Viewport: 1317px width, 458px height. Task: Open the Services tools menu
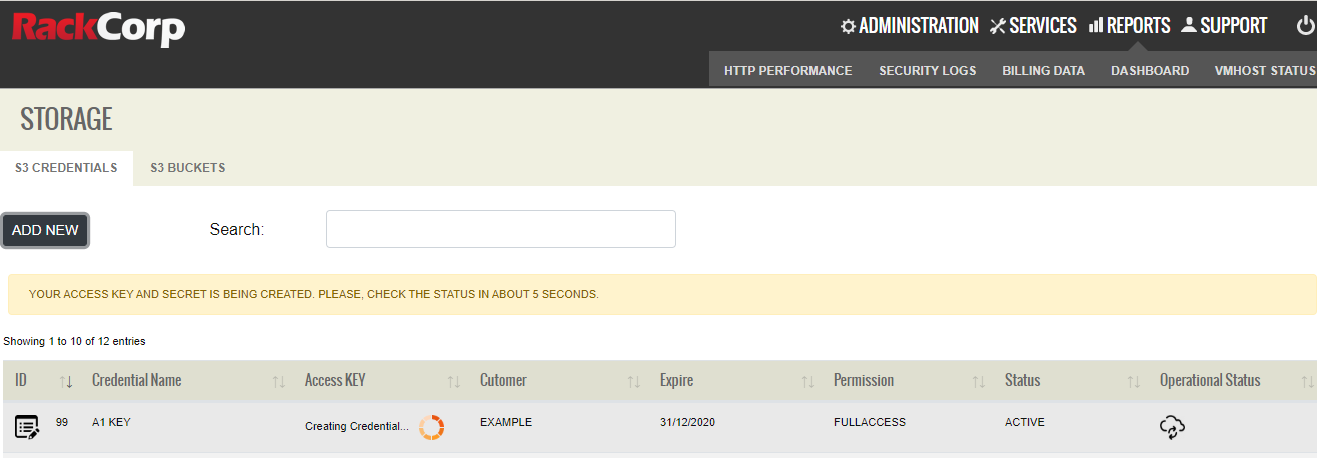click(1033, 26)
